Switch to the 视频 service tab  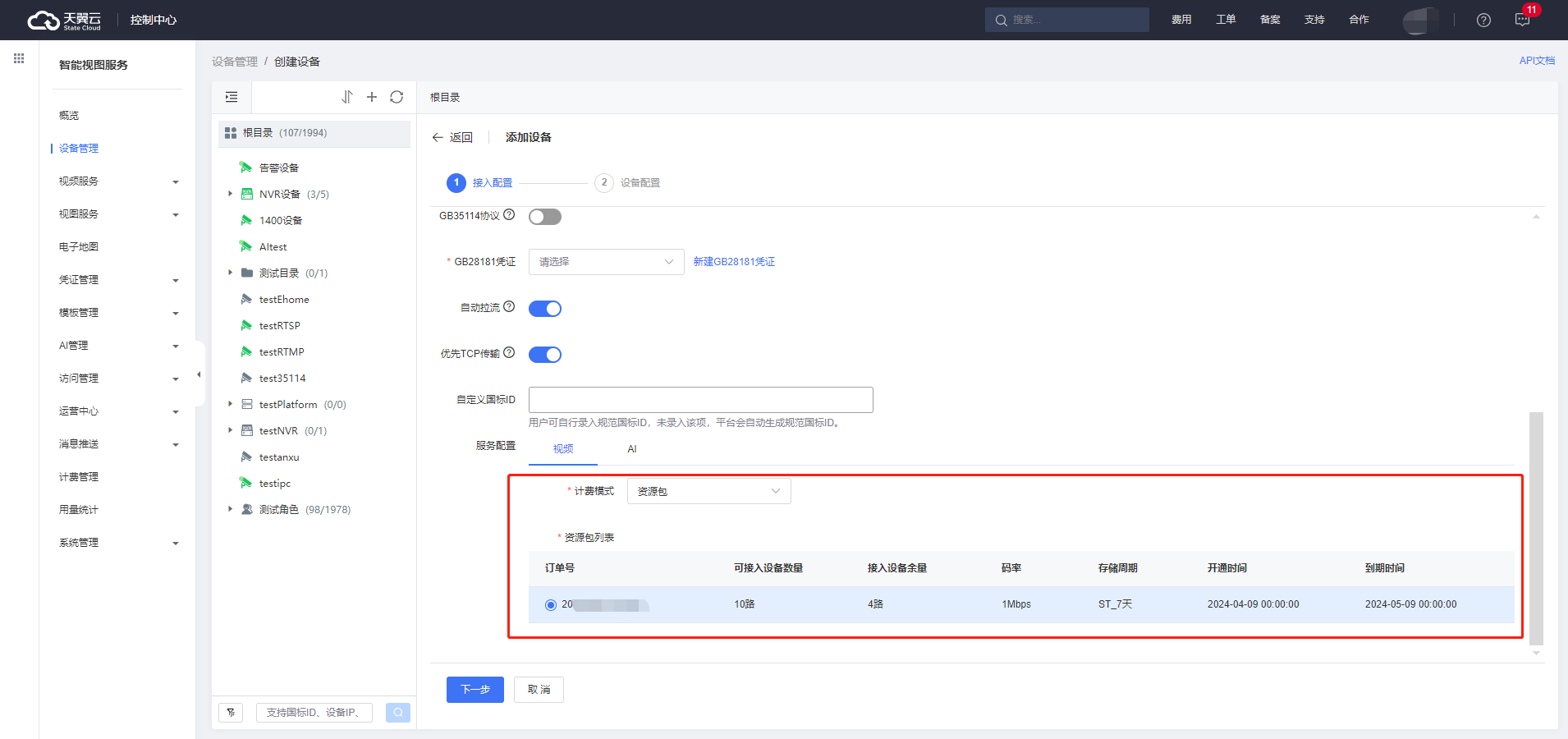[563, 449]
